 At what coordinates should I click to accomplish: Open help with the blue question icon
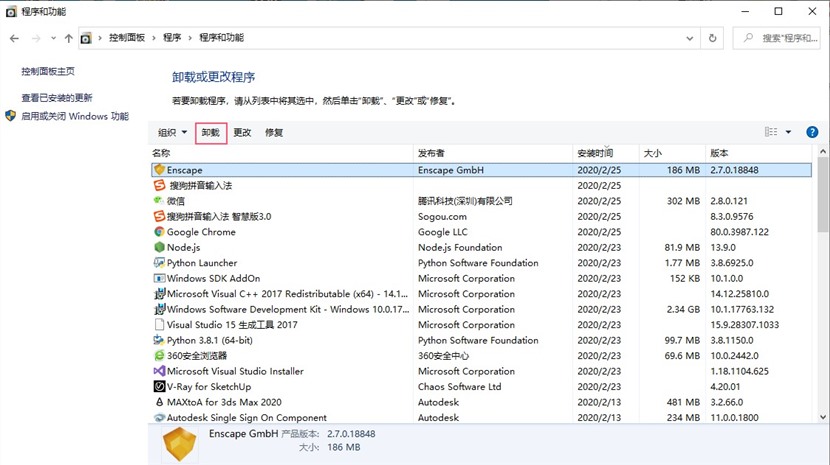click(x=812, y=132)
